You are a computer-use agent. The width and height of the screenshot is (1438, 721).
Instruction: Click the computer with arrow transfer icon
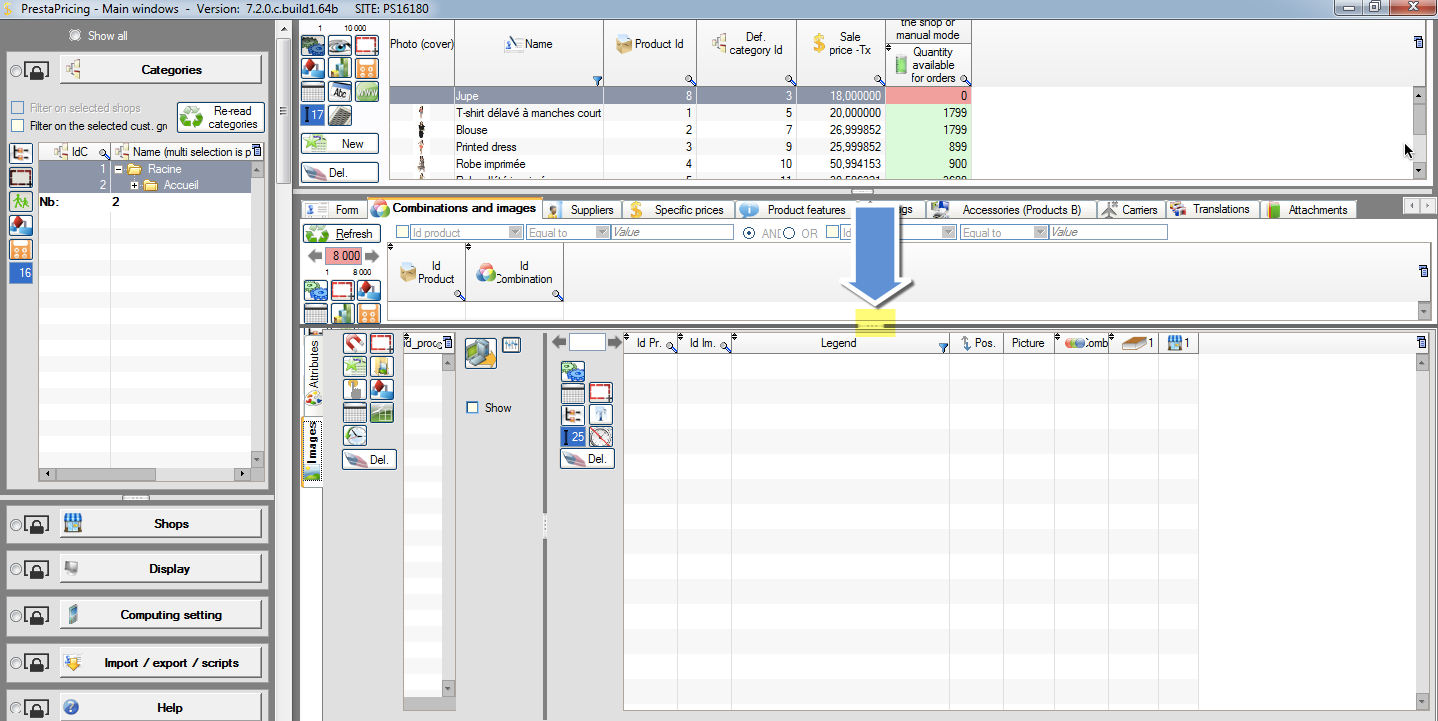[480, 352]
